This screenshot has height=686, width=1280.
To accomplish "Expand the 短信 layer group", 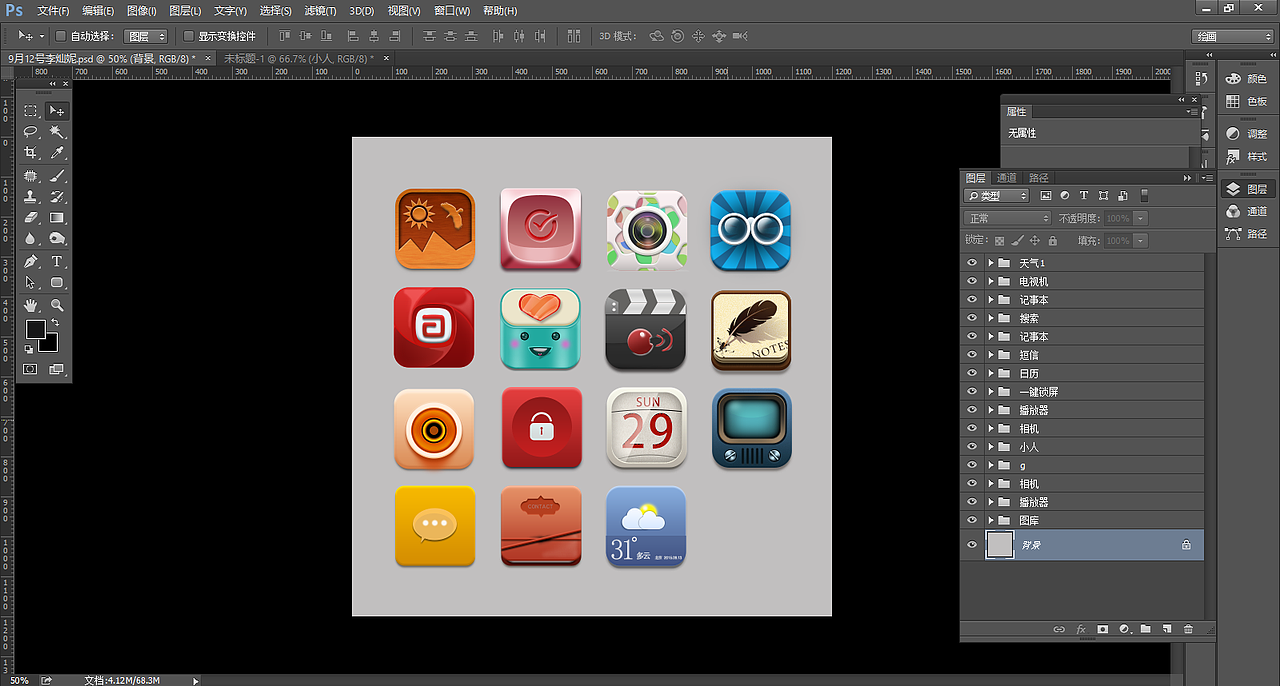I will [x=991, y=355].
